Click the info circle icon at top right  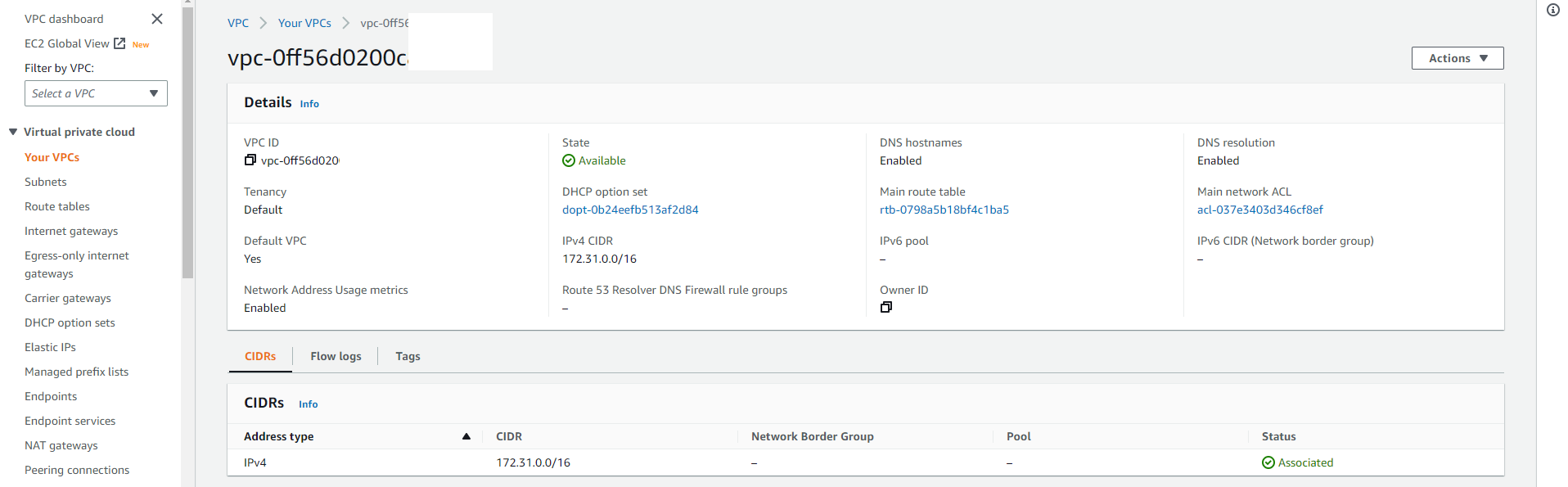(x=1552, y=10)
